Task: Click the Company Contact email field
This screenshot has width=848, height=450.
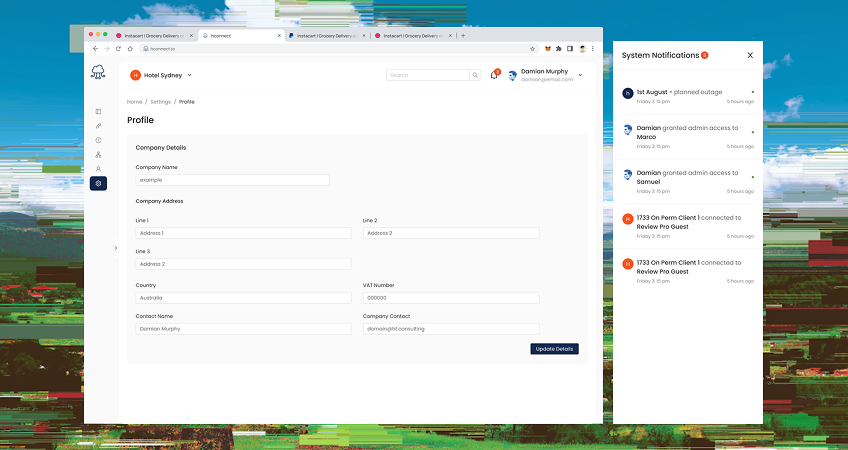Action: coord(451,329)
